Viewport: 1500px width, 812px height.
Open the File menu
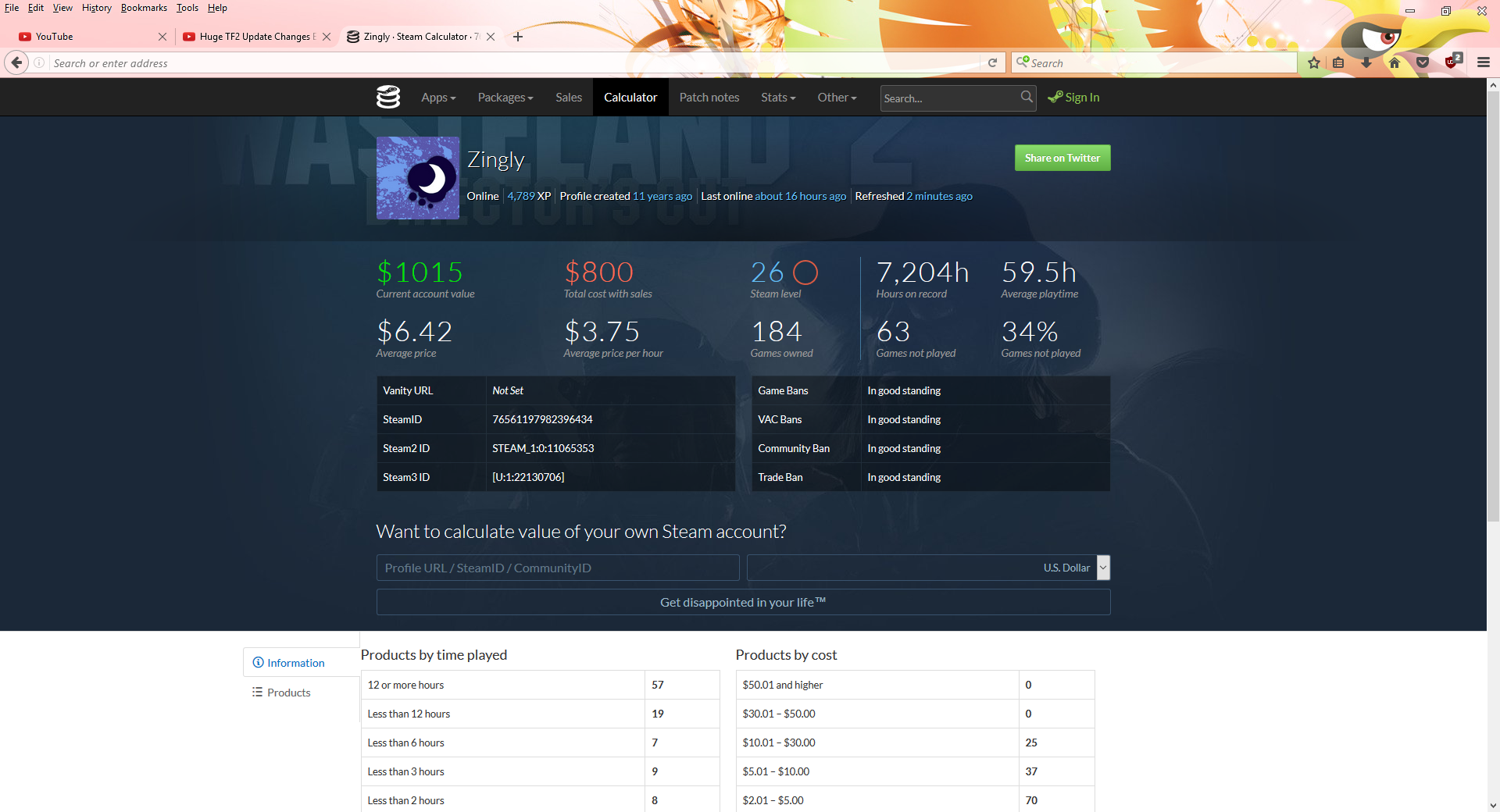pos(12,8)
